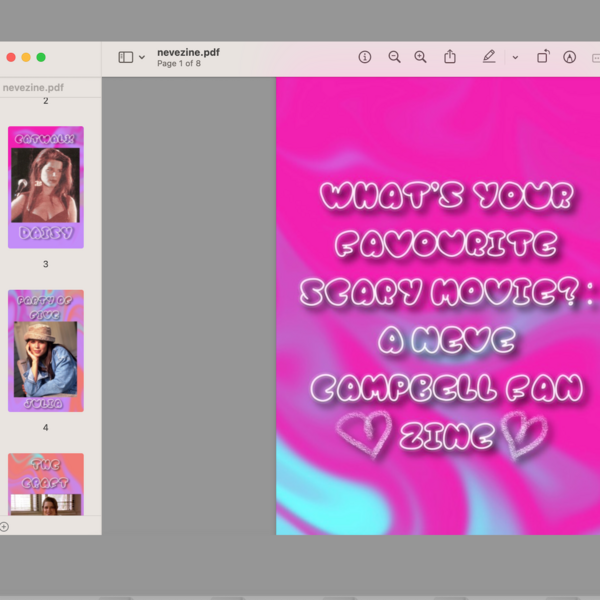Rotate the page with the rotate icon
The height and width of the screenshot is (600, 600).
pyautogui.click(x=543, y=57)
